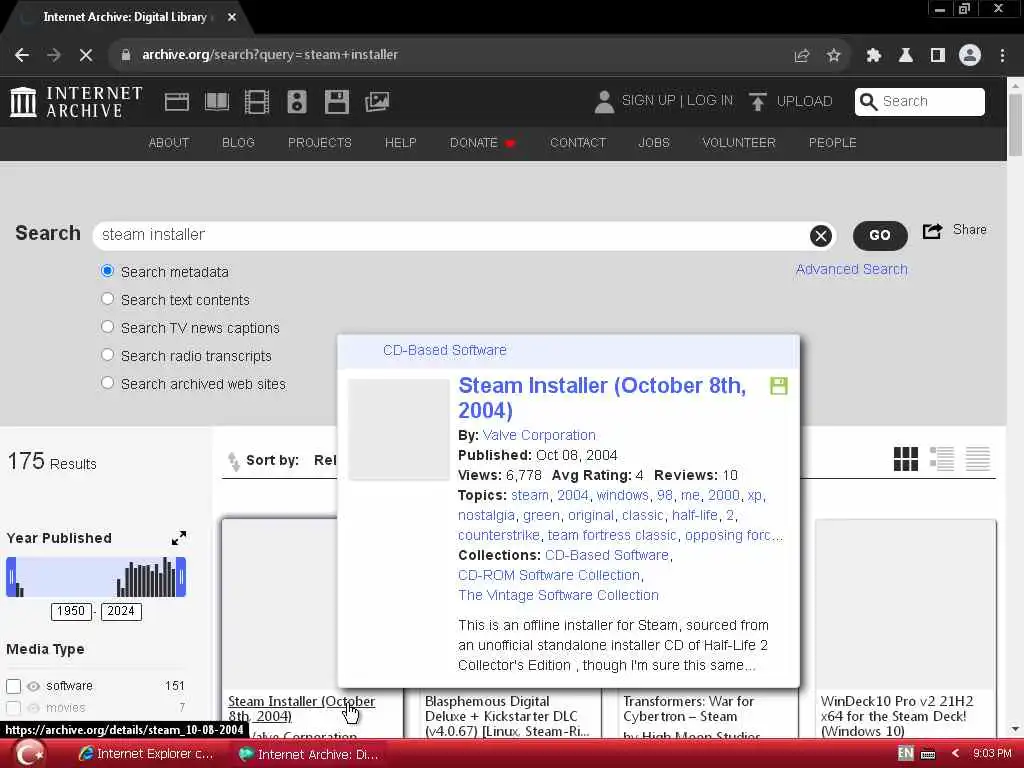Viewport: 1024px width, 768px height.
Task: Click right handle of year range slider
Action: tap(181, 577)
